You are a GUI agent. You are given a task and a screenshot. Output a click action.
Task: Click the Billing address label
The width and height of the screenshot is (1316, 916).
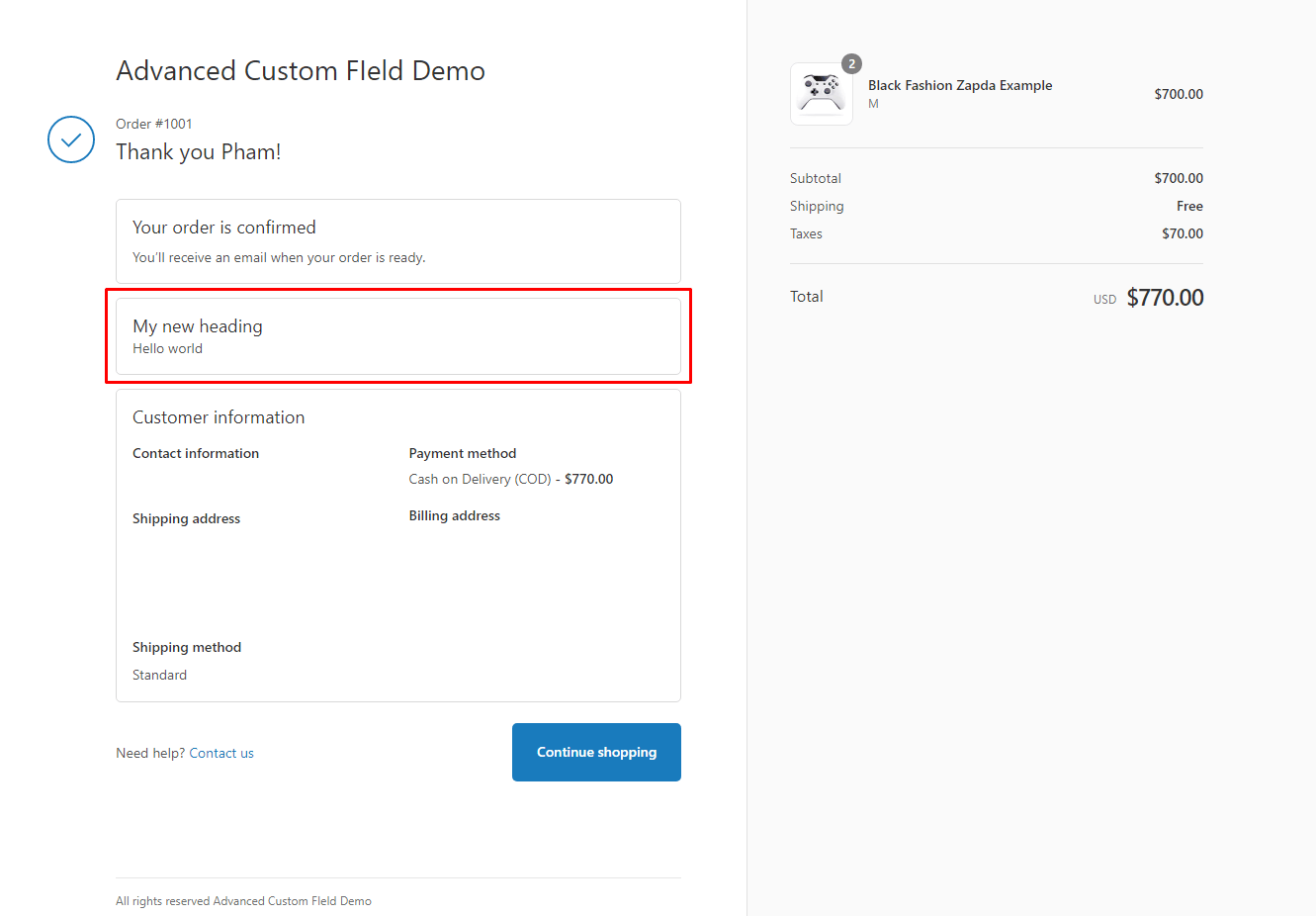(x=455, y=515)
